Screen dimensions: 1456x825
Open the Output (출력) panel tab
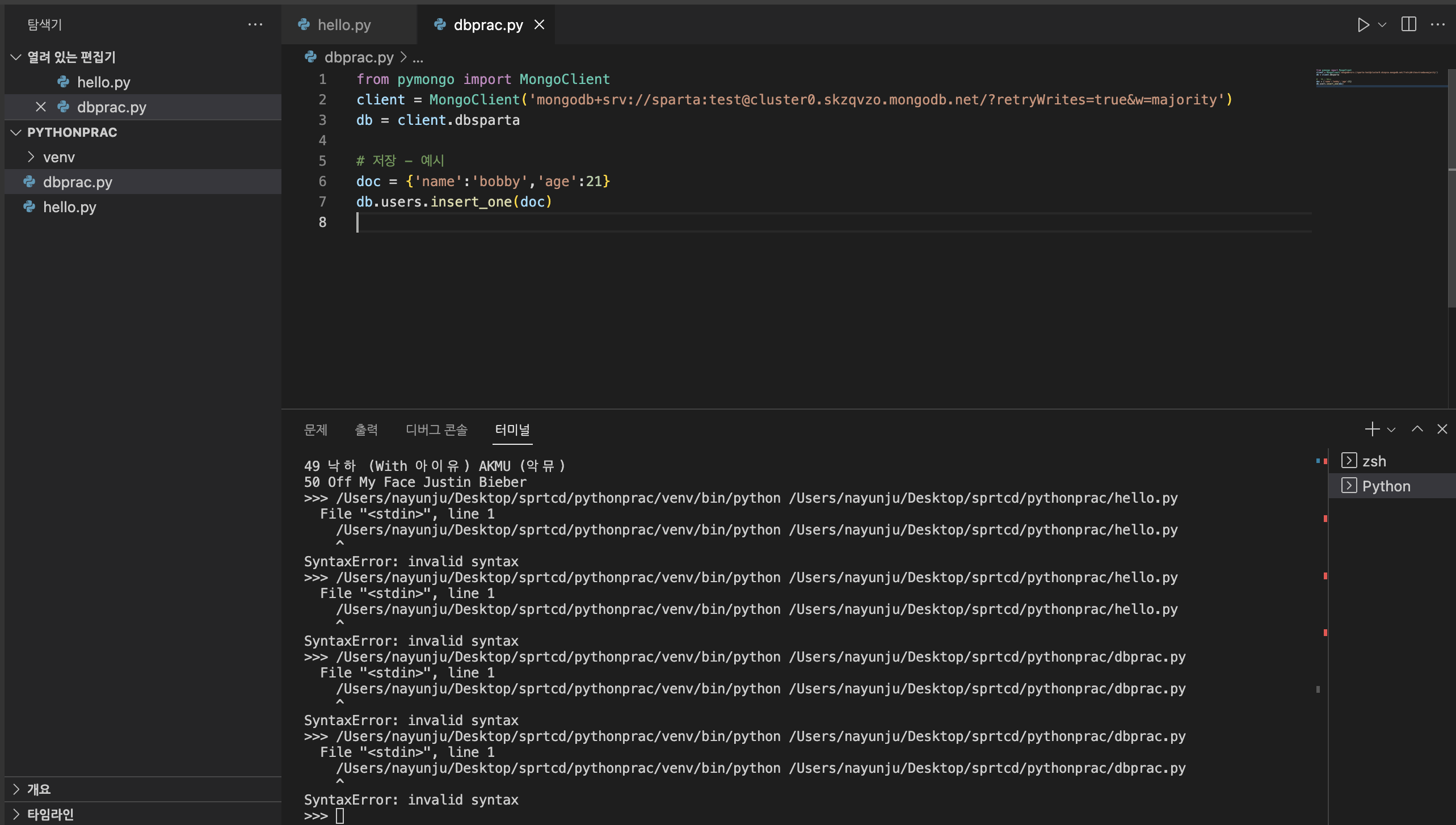click(x=366, y=430)
